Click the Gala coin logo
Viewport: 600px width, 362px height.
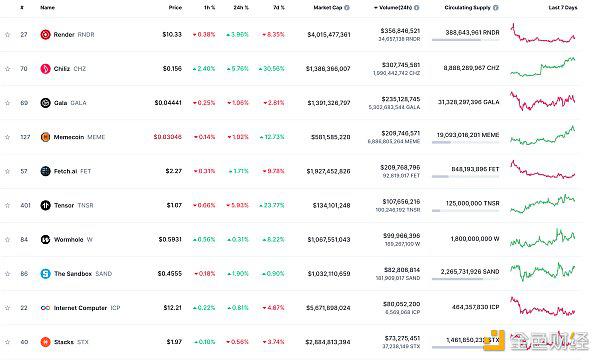tap(46, 103)
